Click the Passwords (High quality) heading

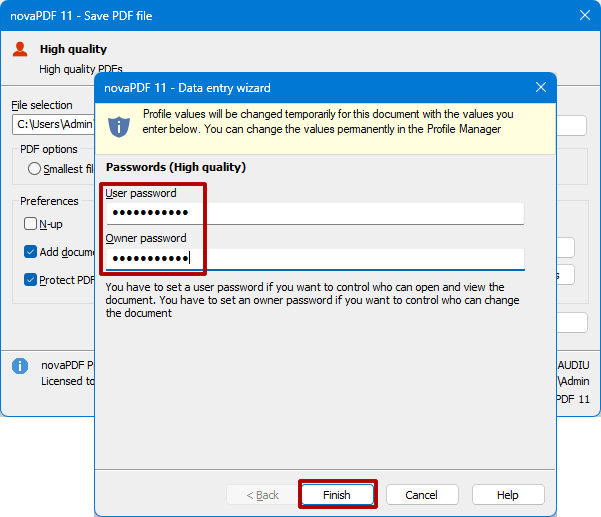click(x=176, y=167)
